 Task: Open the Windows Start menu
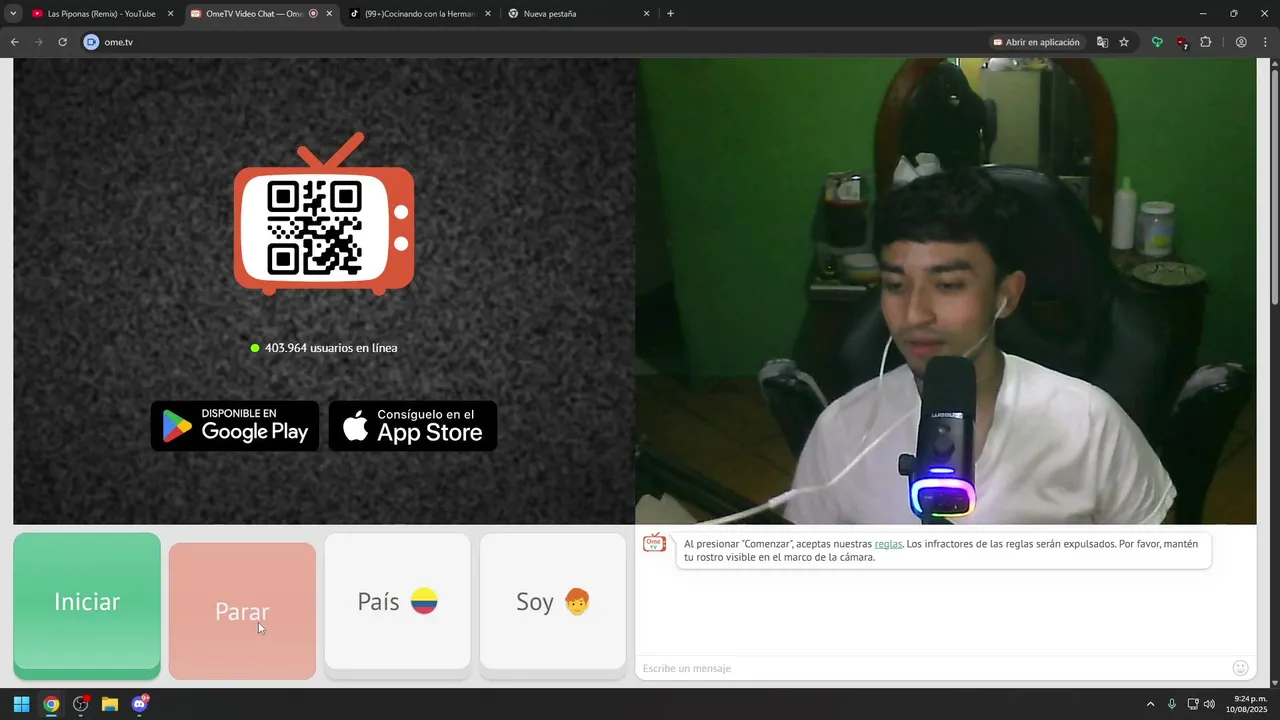pos(21,704)
